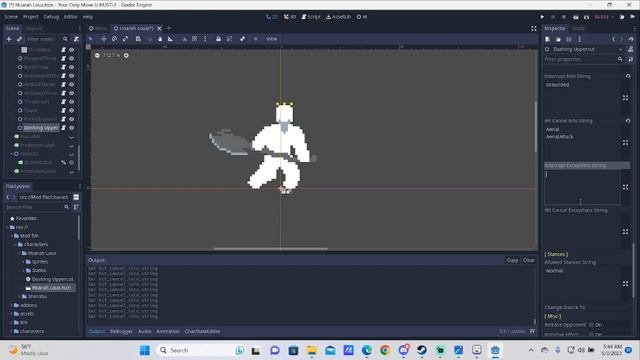Save the edited resource in Inspector
Image resolution: width=640 pixels, height=360 pixels.
[x=569, y=39]
